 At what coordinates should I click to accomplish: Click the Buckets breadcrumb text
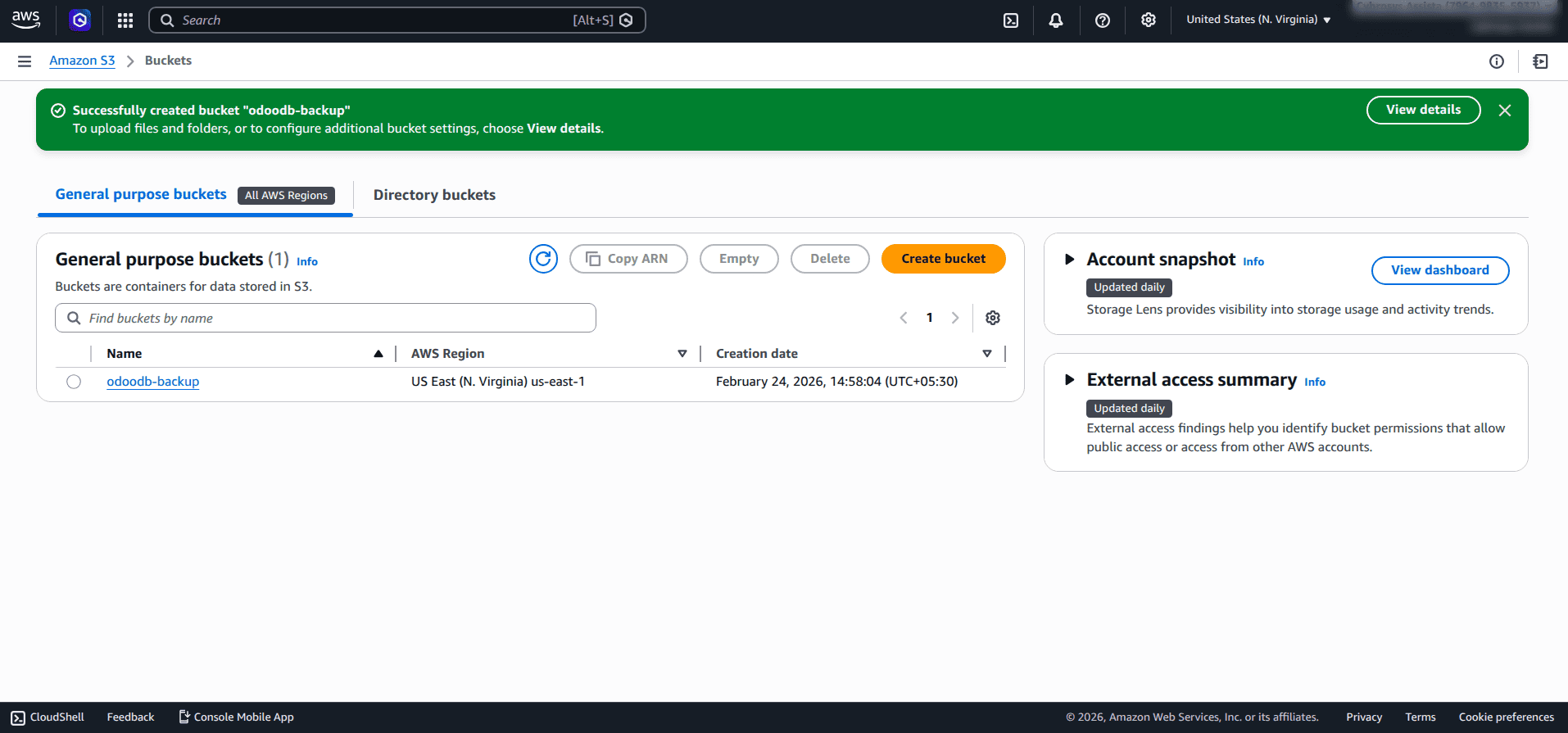(x=168, y=61)
